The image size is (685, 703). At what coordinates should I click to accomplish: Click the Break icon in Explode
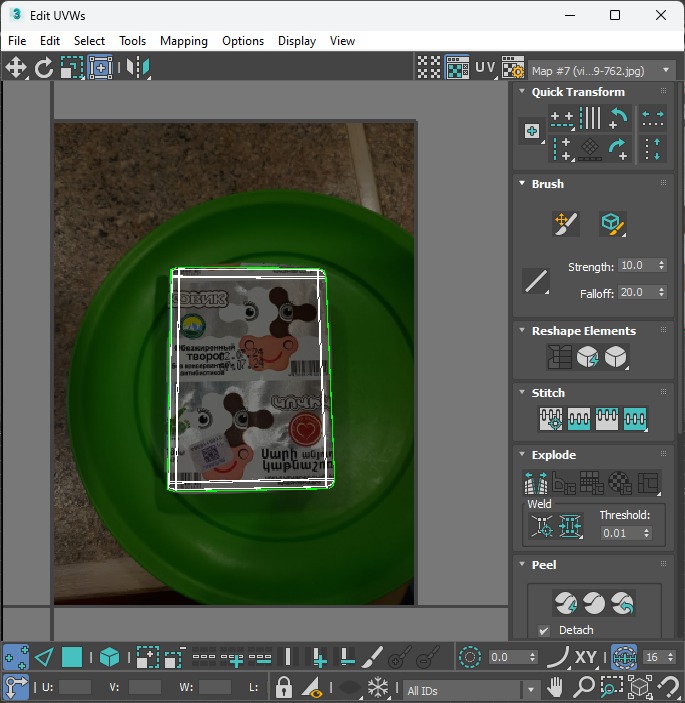point(536,482)
